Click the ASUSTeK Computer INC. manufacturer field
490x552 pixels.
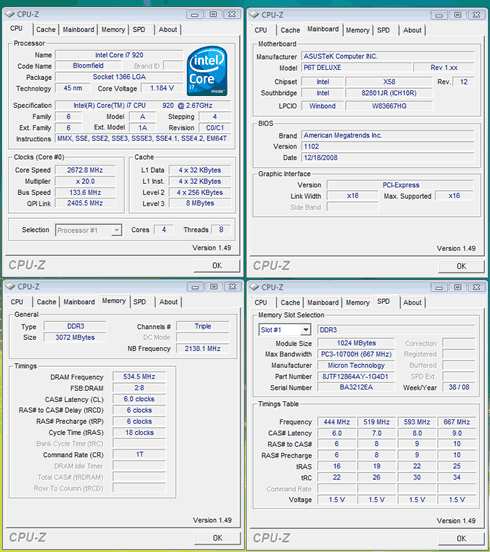pyautogui.click(x=388, y=56)
